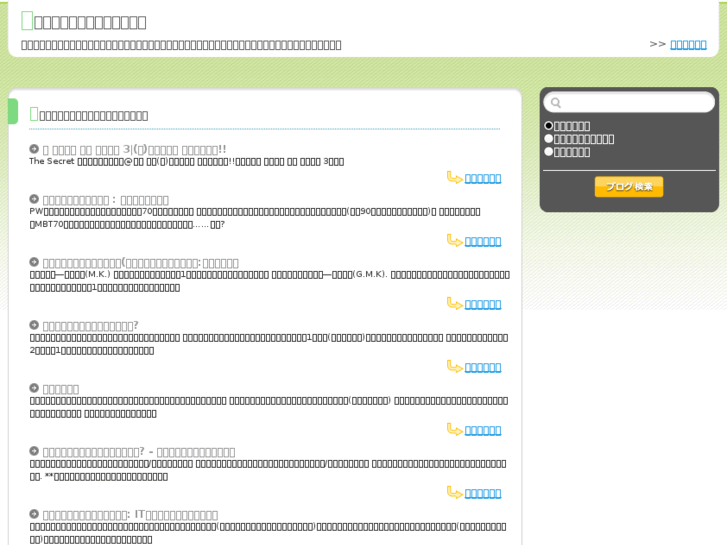Open the entry title ending with a question mark
Screen dimensions: 727x545
[90, 326]
